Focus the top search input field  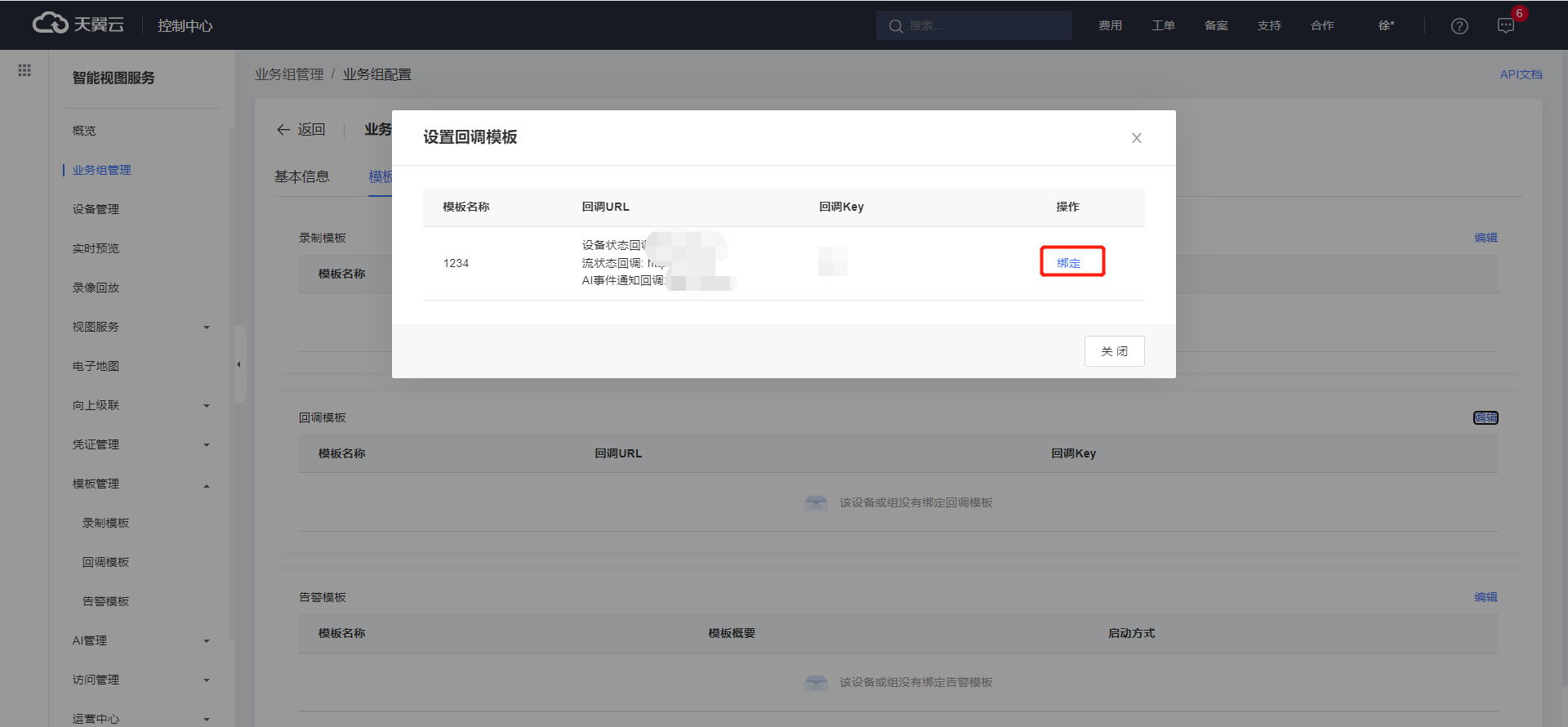pyautogui.click(x=984, y=26)
